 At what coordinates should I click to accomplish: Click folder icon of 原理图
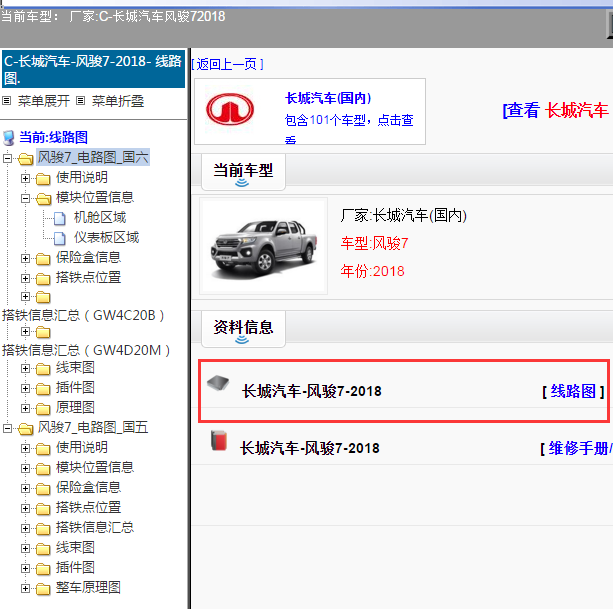[x=43, y=408]
